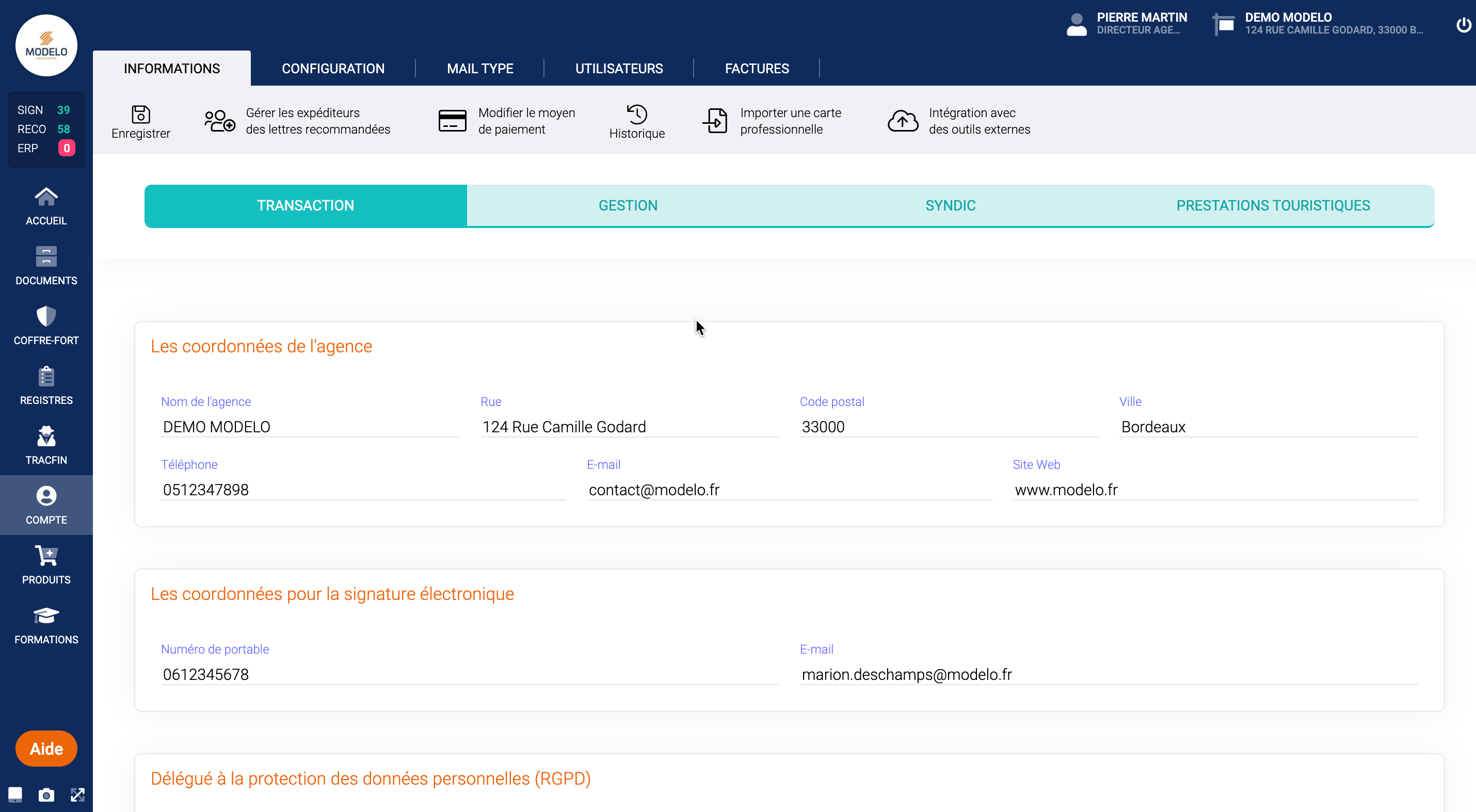
Task: Go to Coffre-fort shield icon in sidebar
Action: 46,316
